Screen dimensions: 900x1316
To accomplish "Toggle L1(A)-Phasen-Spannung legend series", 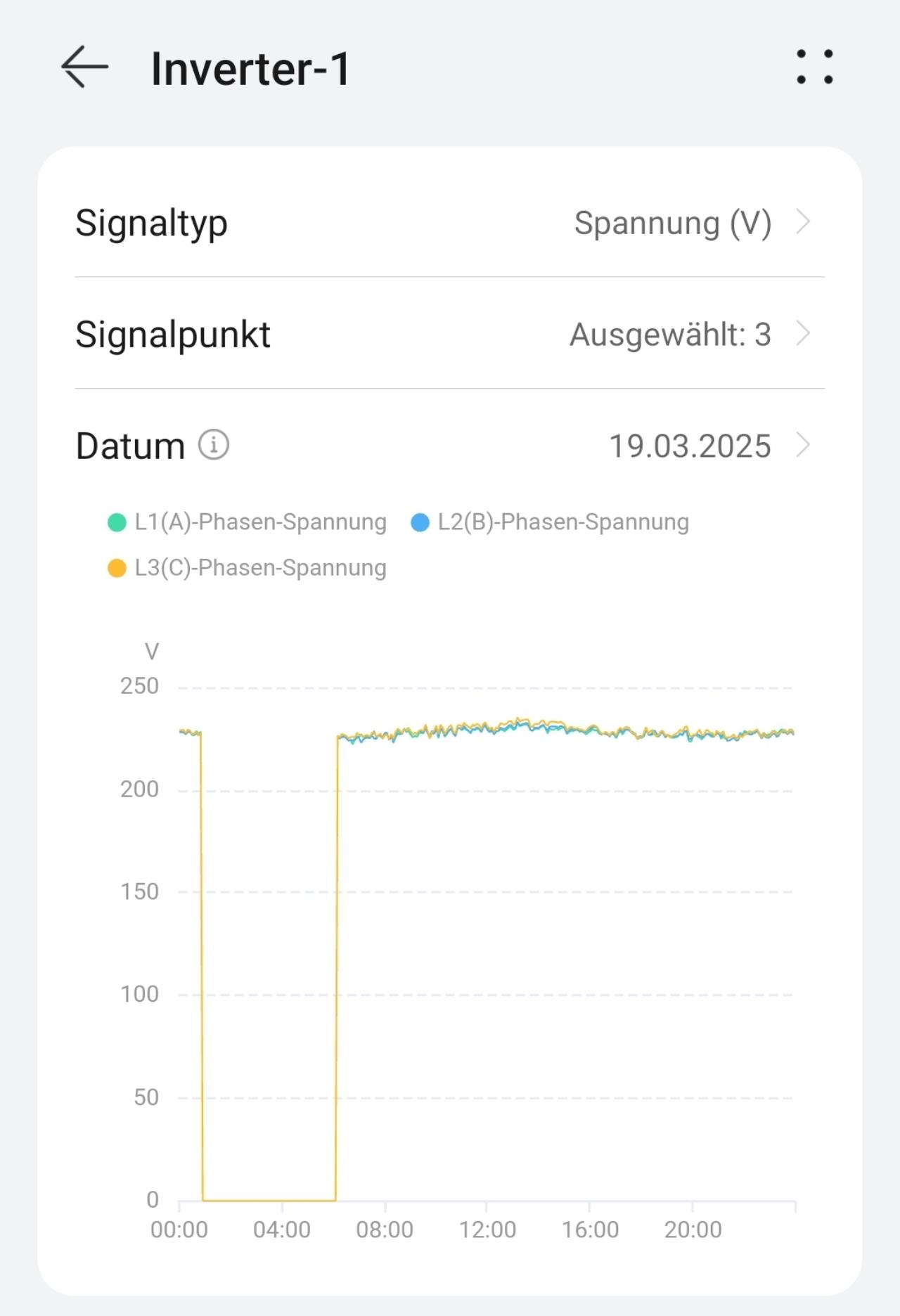I will coord(247,522).
